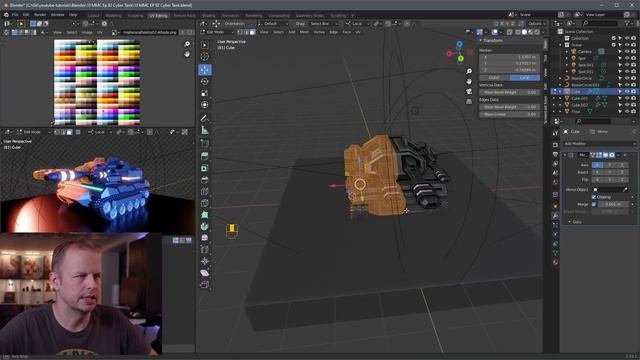Screen dimensions: 640x360
Task: Select the Scale tool in viewport toolbar
Action: coord(205,93)
